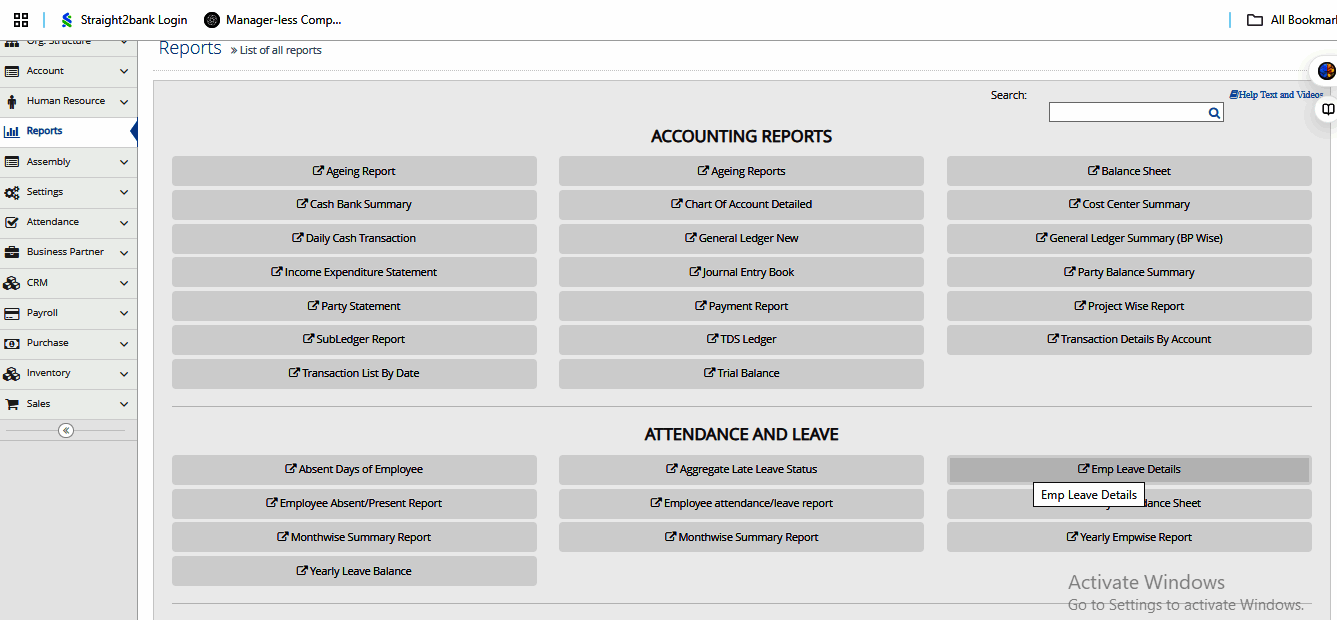Open the Trial Balance report
Viewport: 1337px width, 620px height.
tap(741, 373)
